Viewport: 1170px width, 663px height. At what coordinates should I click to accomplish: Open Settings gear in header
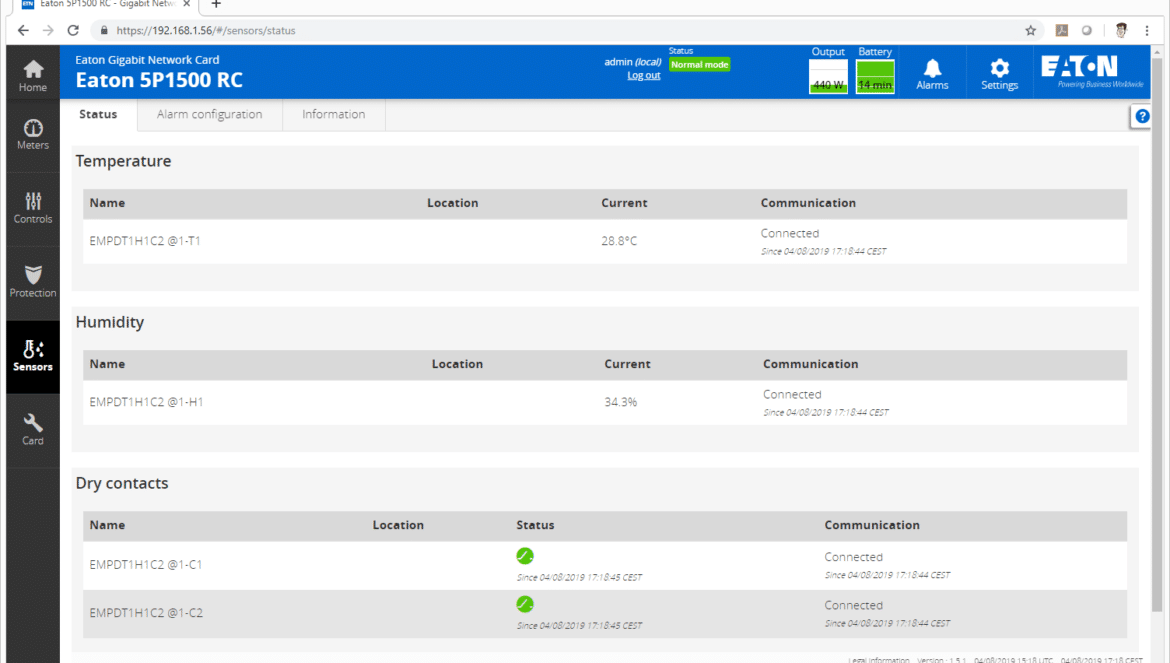(x=999, y=74)
